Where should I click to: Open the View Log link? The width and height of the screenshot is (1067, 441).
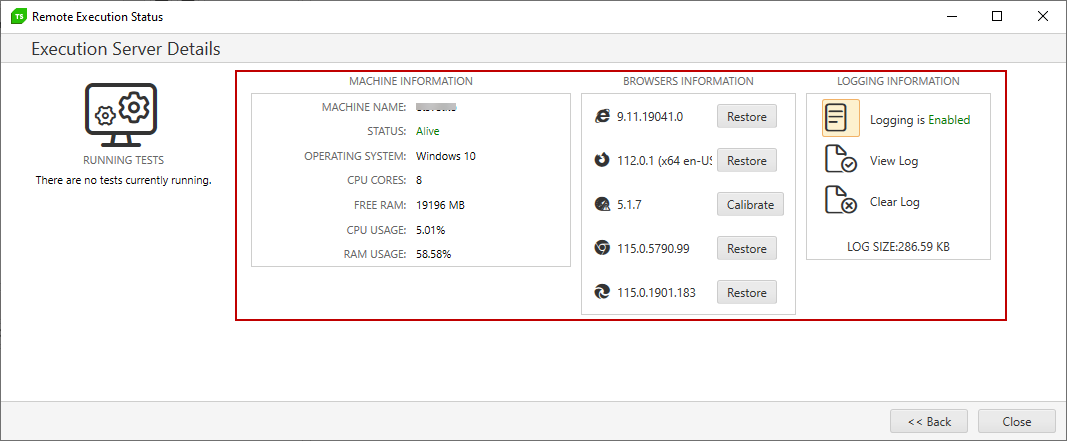(893, 161)
